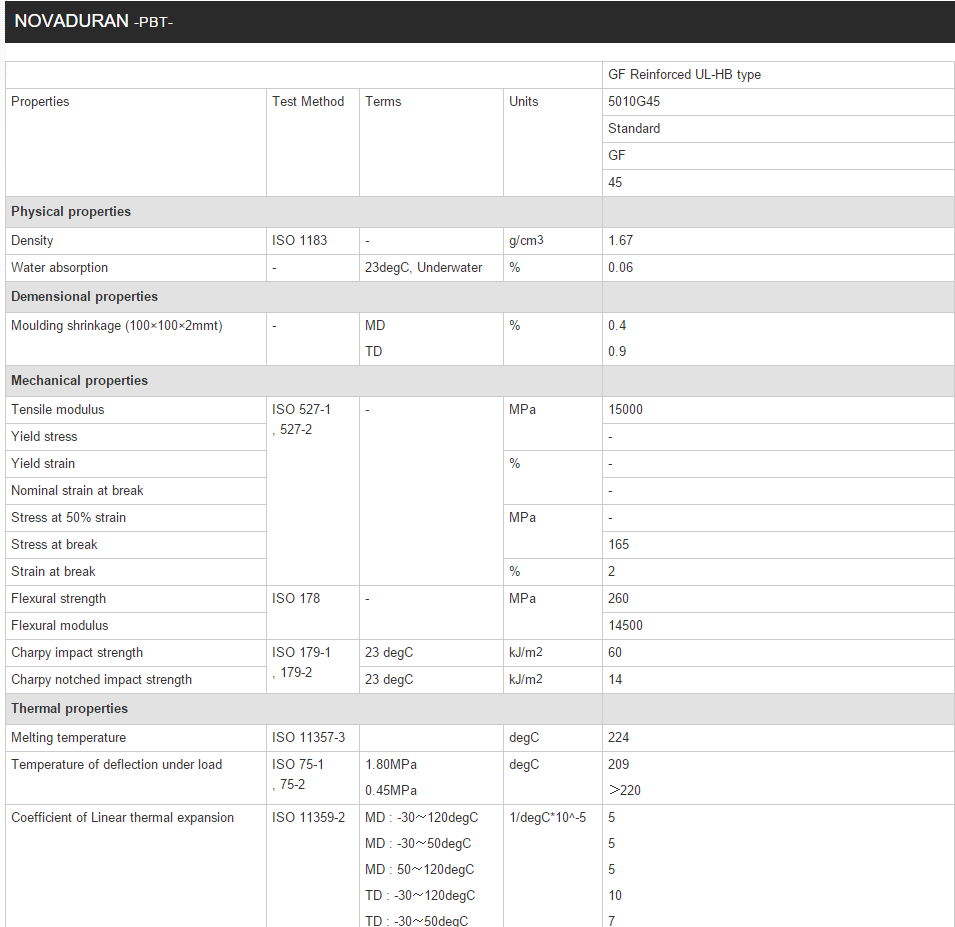Click the 'ISO 11359-2' test method cell
Screen dimensions: 955x927
coord(312,866)
